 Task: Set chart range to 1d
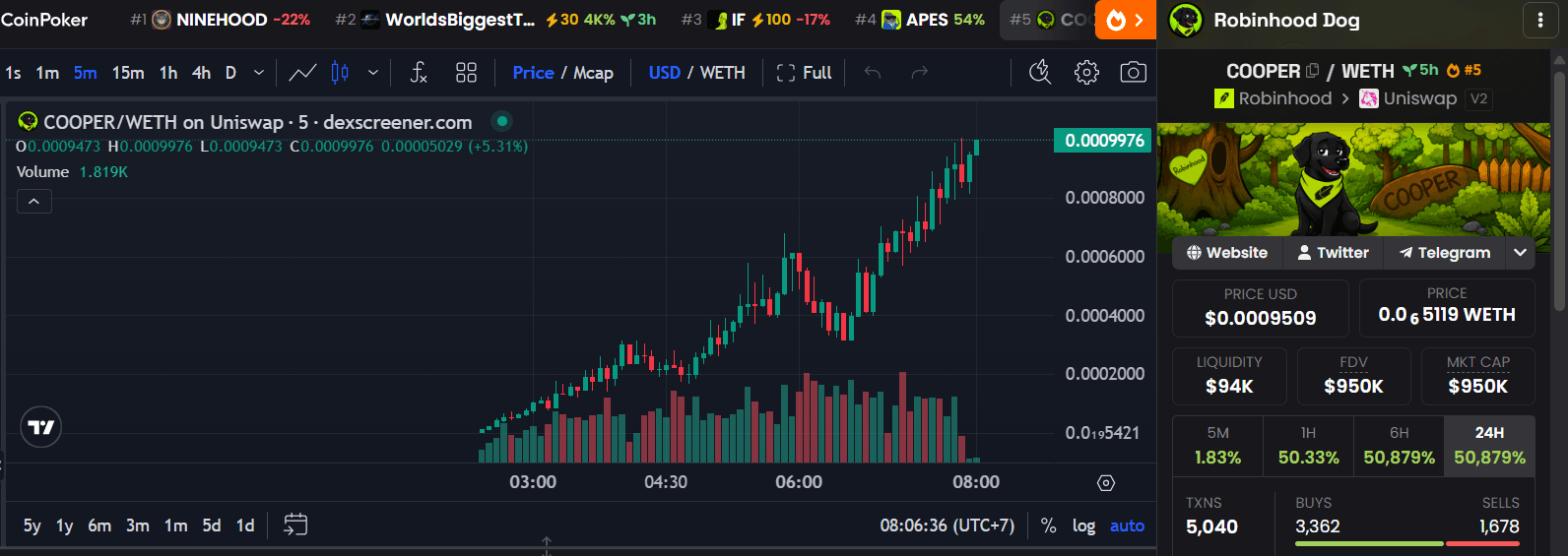pos(245,525)
